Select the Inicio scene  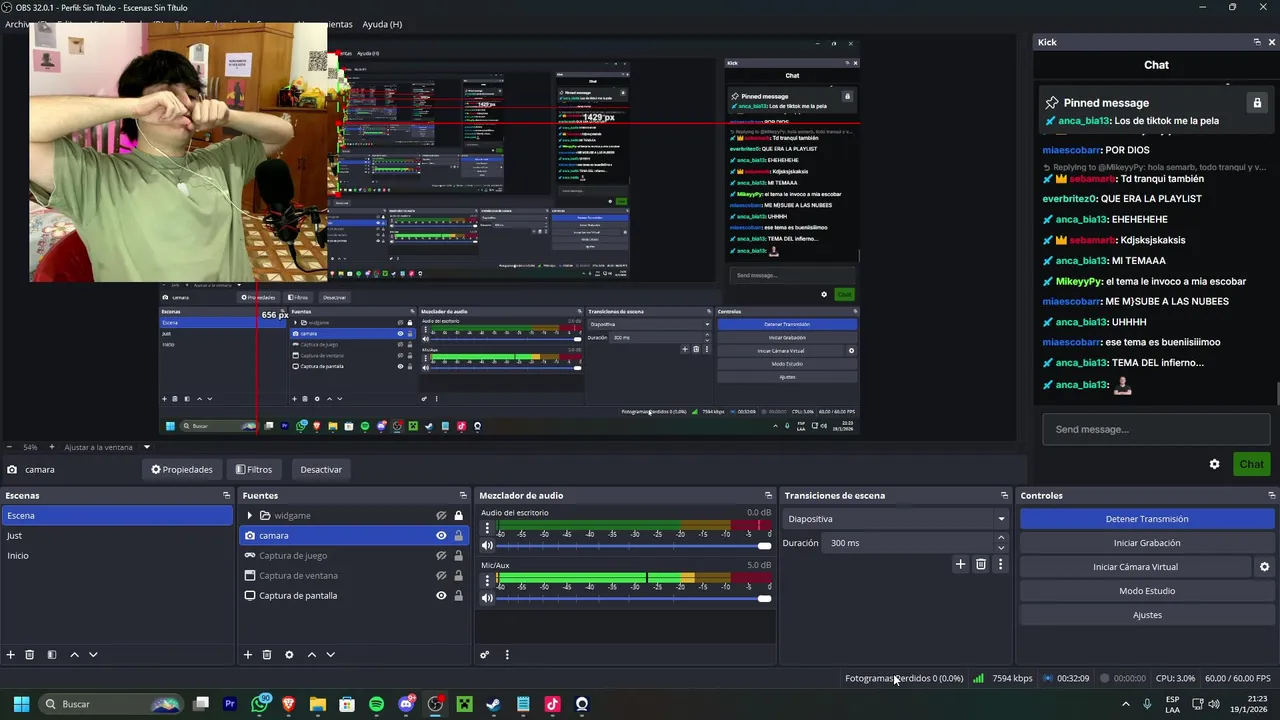(x=117, y=556)
